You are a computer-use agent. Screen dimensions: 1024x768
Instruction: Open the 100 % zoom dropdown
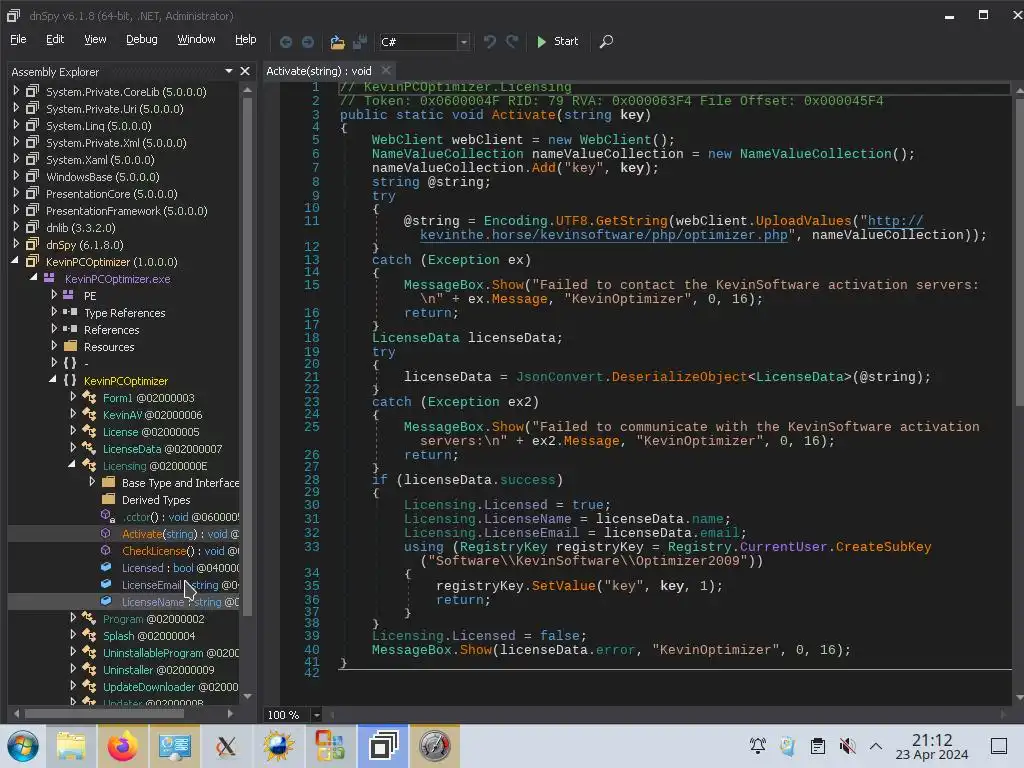316,715
